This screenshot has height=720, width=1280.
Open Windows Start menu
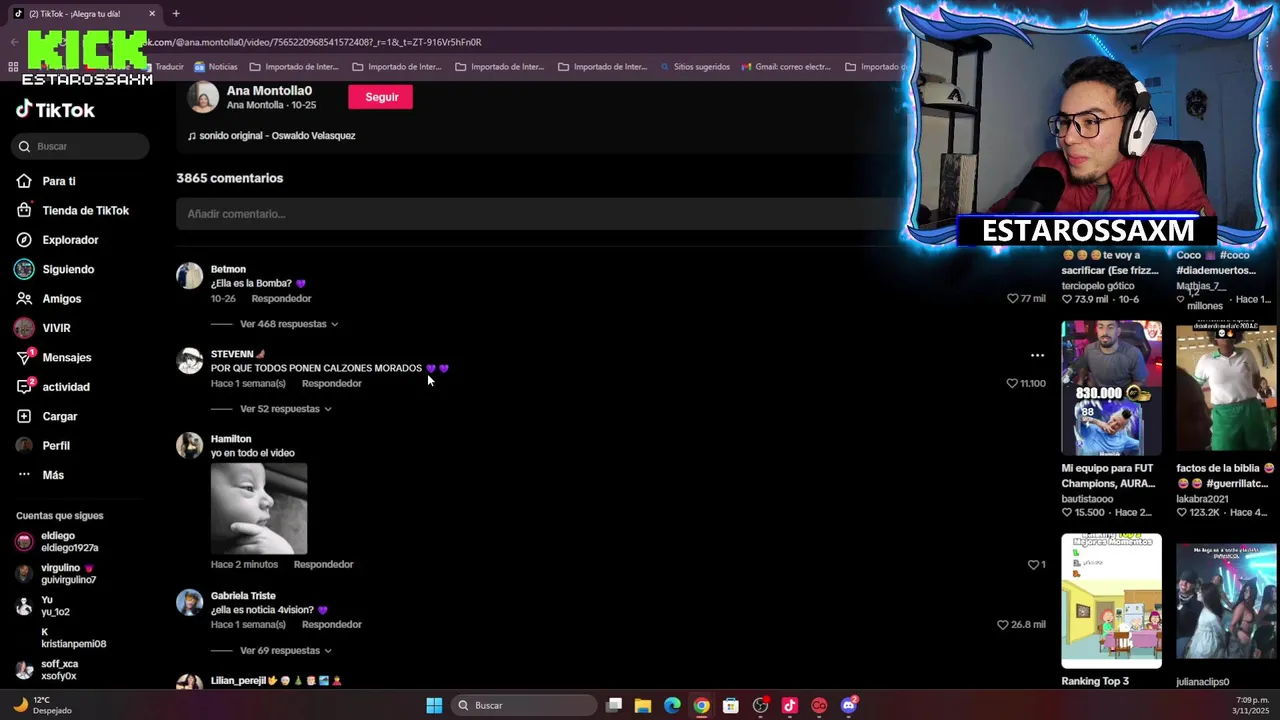(x=434, y=705)
